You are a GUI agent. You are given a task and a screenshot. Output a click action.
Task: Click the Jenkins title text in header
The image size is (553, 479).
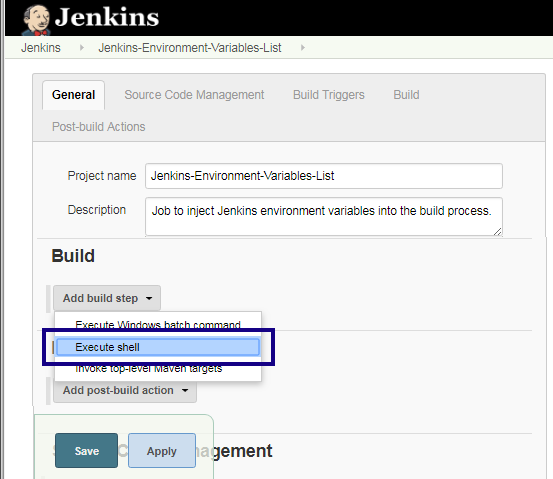point(107,17)
